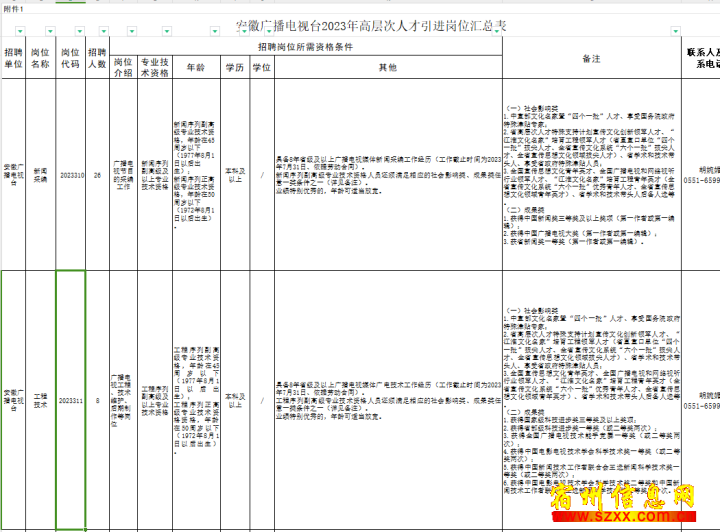Select 招聘单位 cell in the 工程技术 row
This screenshot has width=720, height=532.
pos(13,400)
